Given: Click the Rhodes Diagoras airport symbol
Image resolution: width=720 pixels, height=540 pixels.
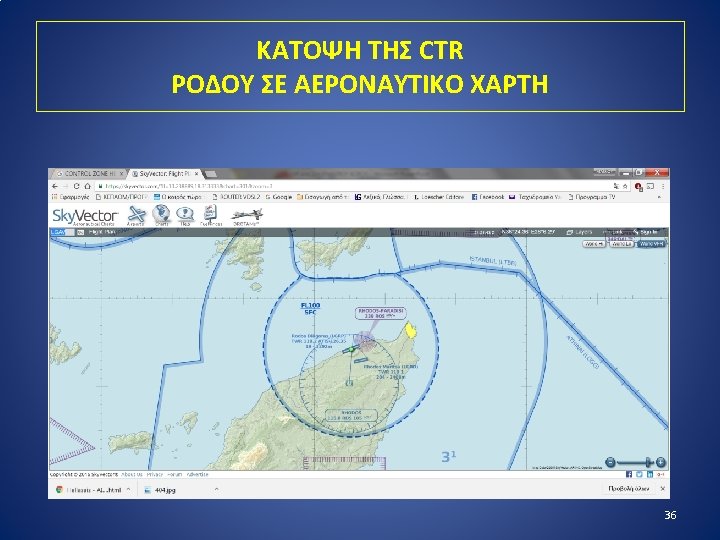Looking at the screenshot, I should tap(352, 349).
